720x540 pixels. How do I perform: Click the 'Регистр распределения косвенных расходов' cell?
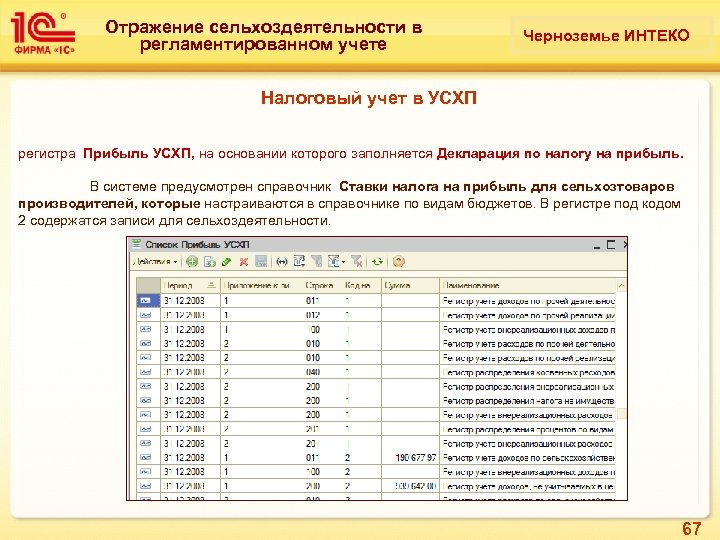527,372
